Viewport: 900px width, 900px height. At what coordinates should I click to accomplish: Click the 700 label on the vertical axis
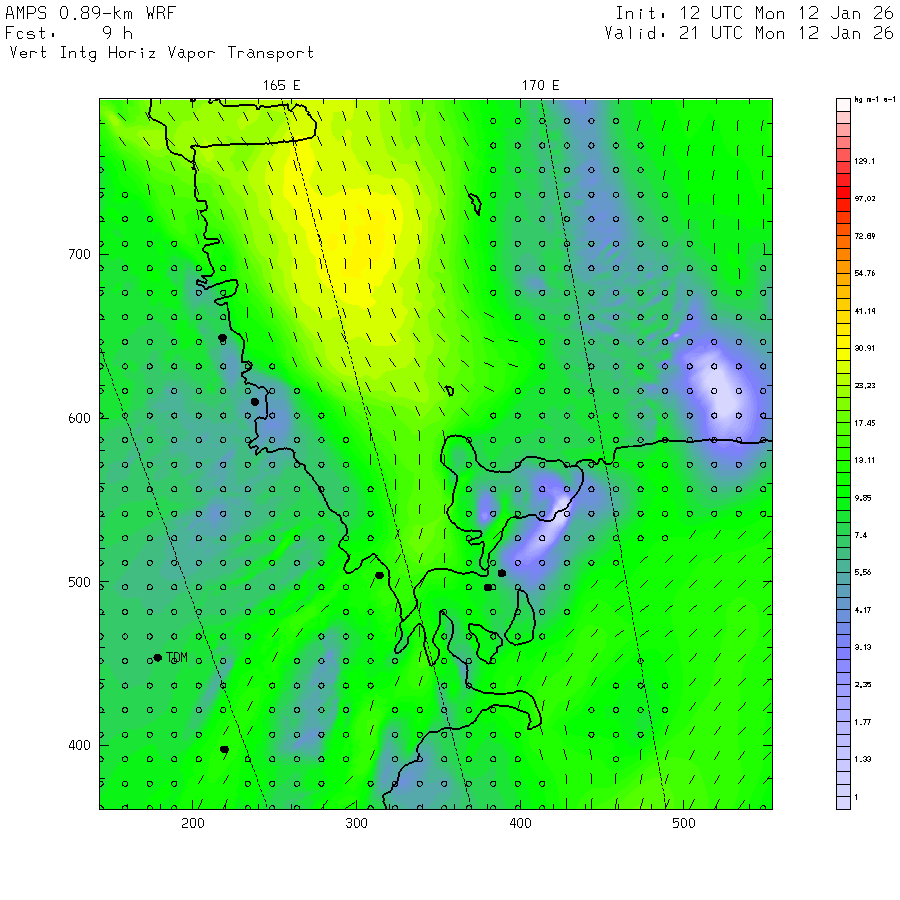pos(80,254)
